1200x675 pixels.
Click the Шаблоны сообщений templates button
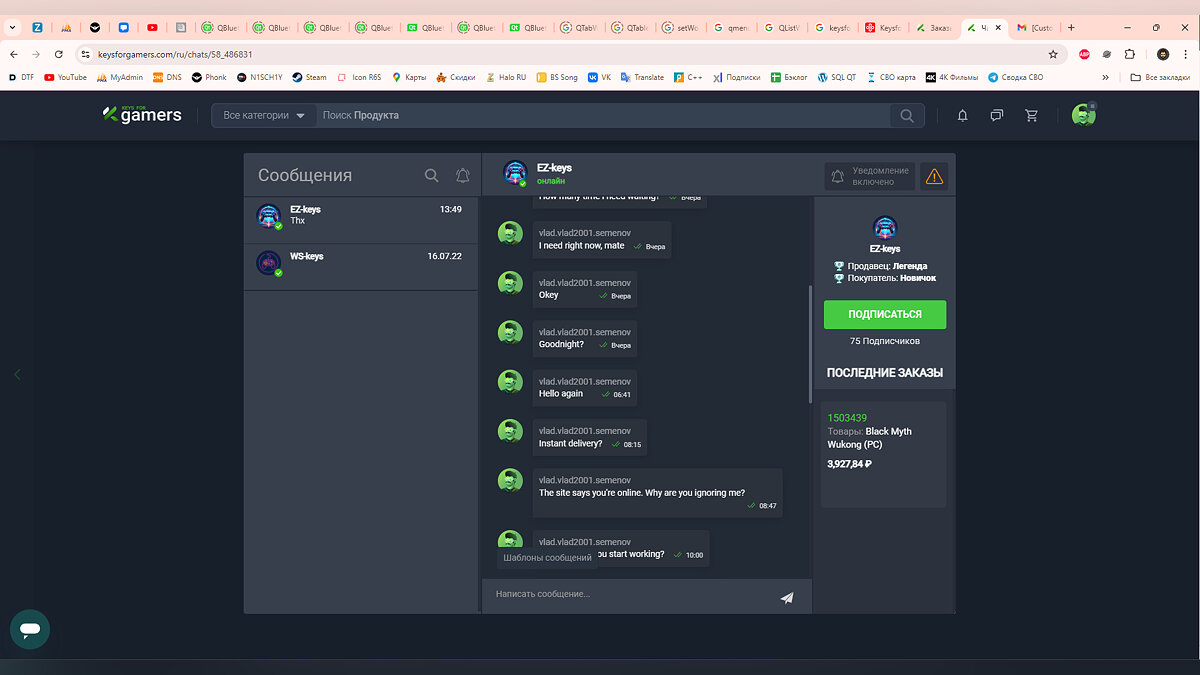[x=547, y=557]
